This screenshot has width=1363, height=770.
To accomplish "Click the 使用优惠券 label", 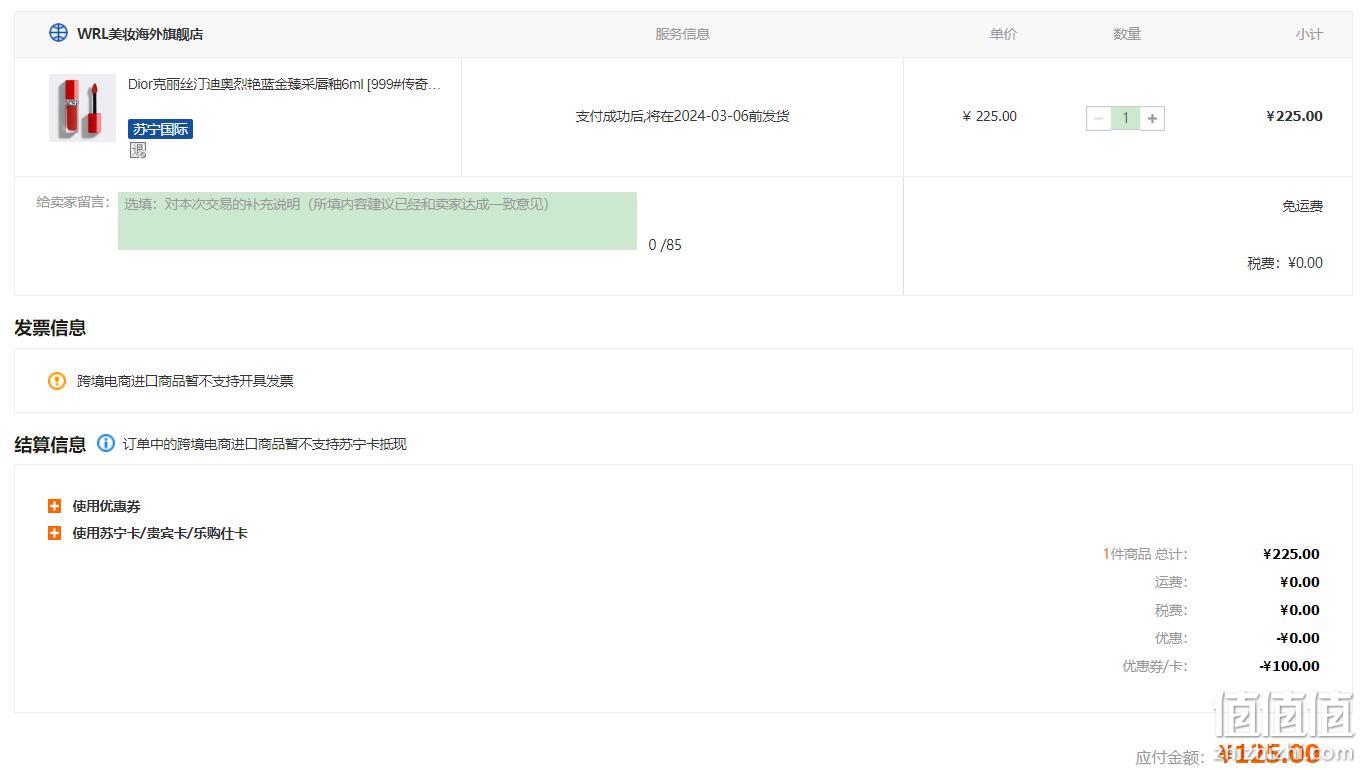I will point(106,506).
